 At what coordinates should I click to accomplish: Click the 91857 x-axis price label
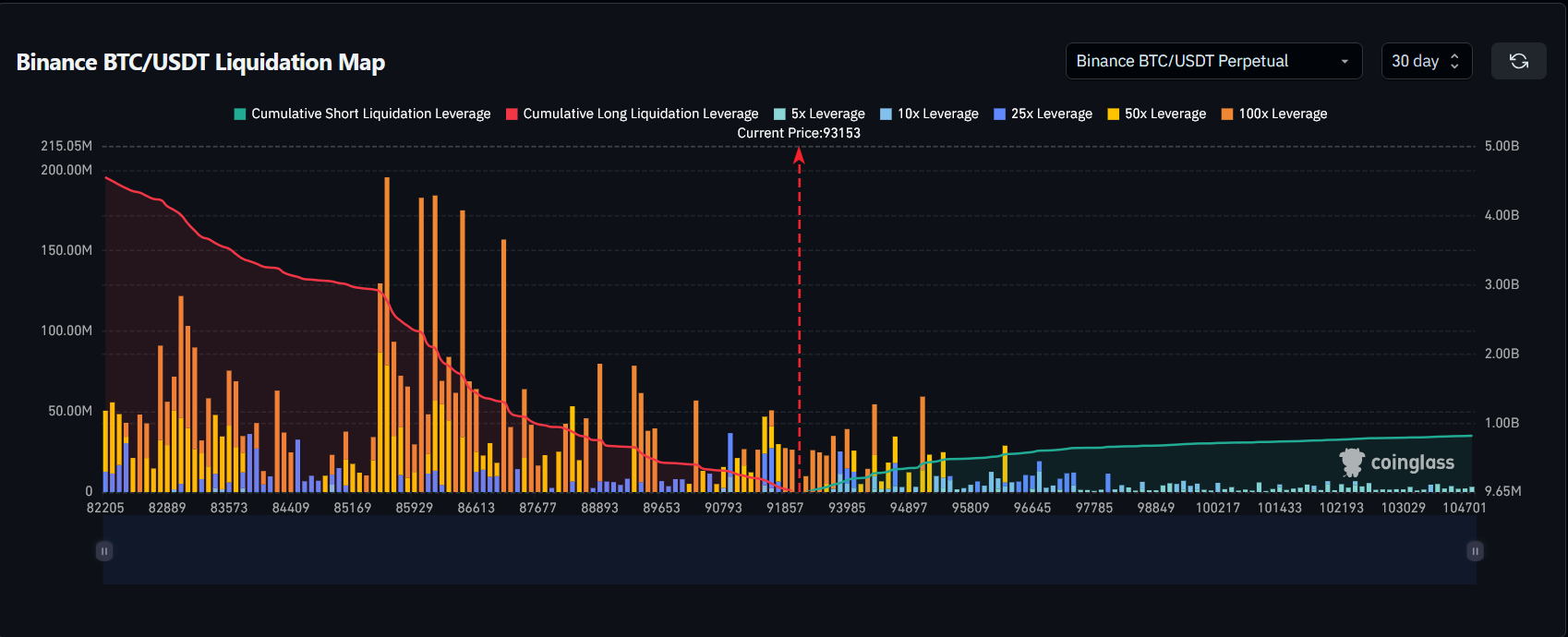785,508
